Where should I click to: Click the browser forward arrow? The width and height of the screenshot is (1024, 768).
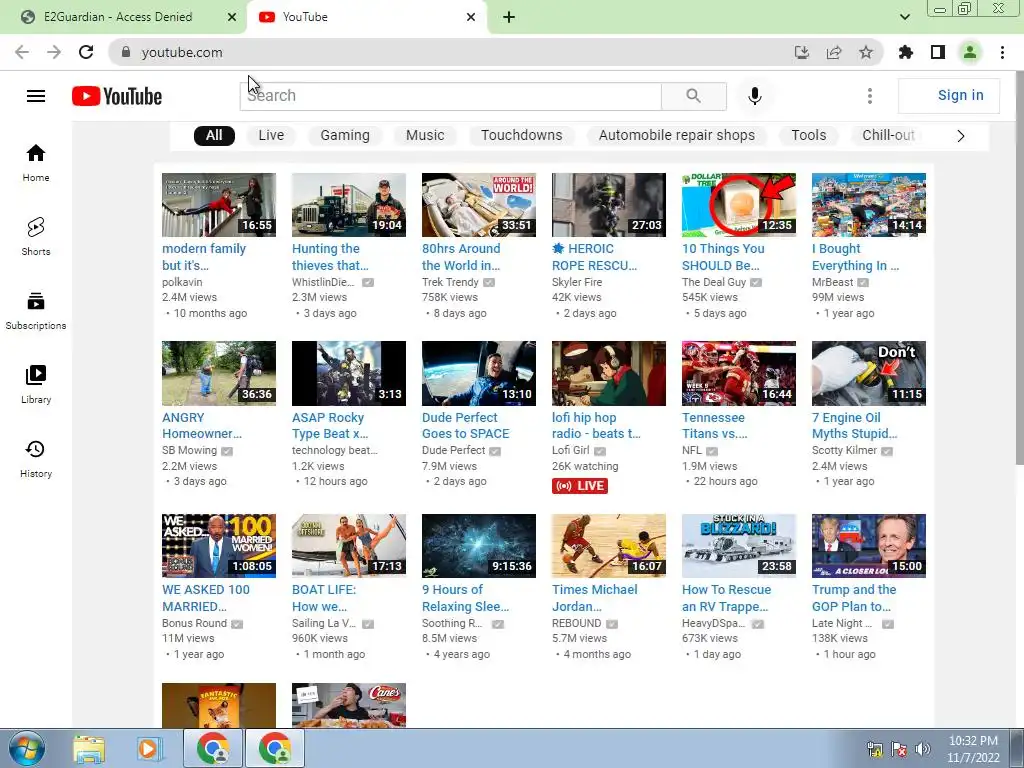tap(54, 52)
